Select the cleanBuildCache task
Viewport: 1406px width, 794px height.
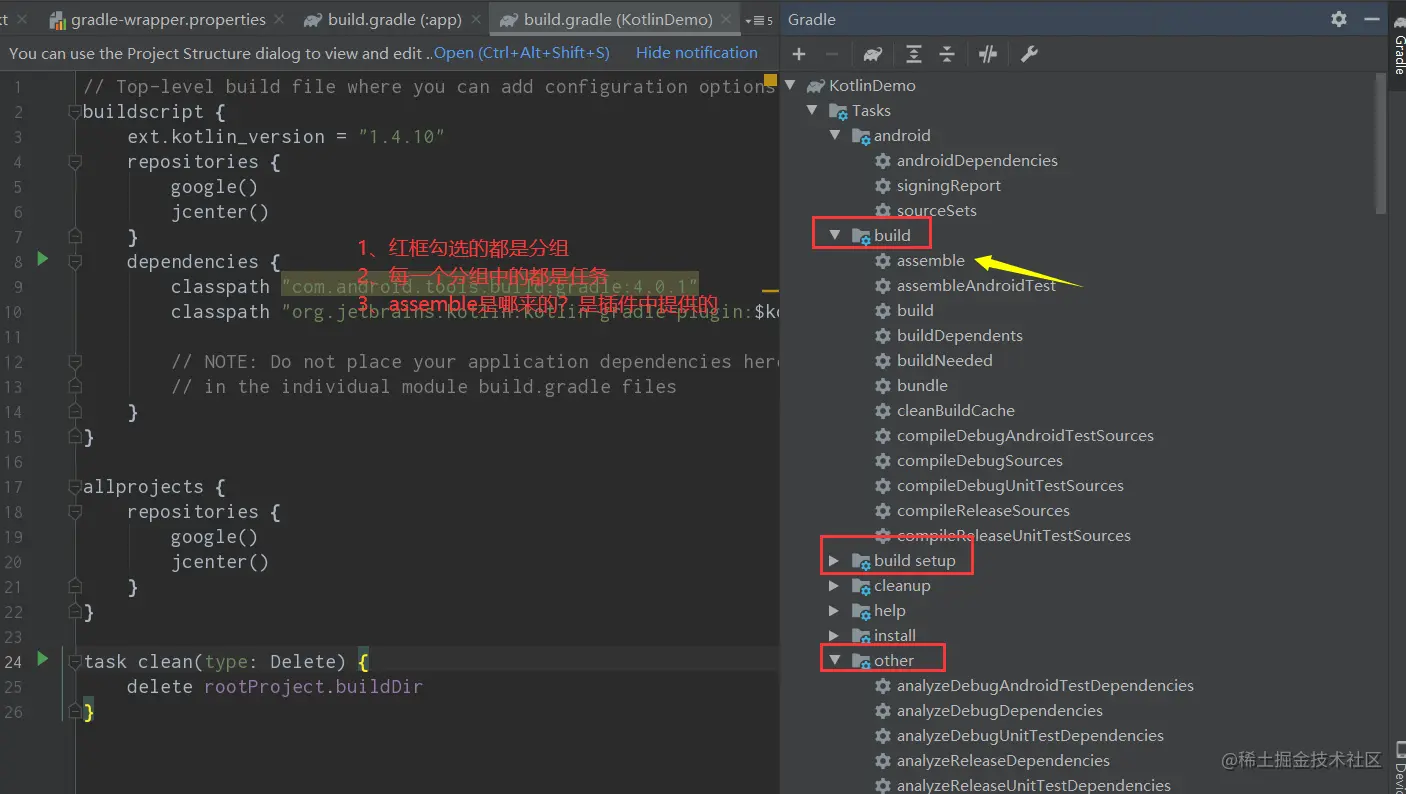(956, 410)
